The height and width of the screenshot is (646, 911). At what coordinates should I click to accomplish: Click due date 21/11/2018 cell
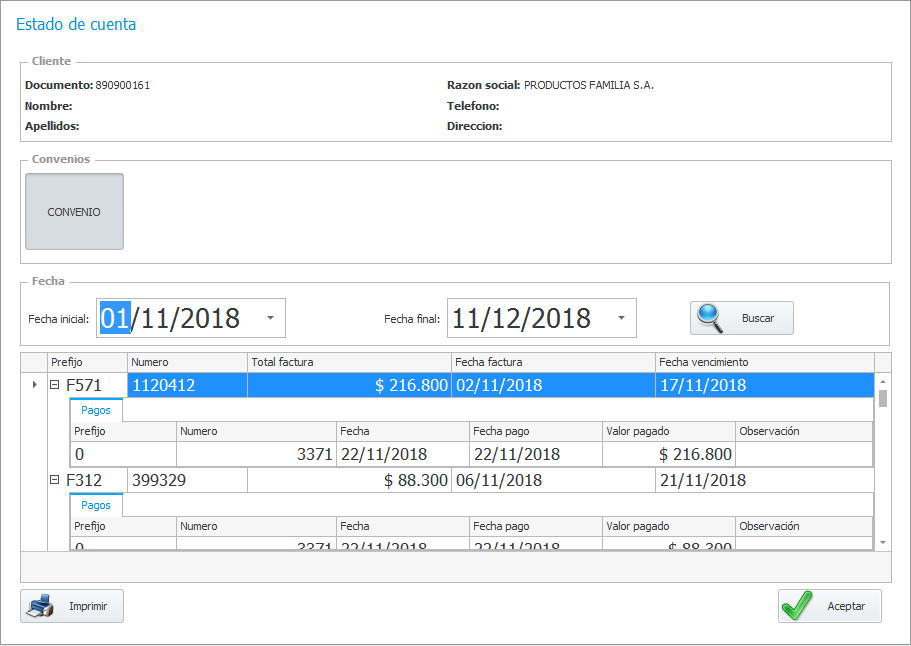[765, 480]
